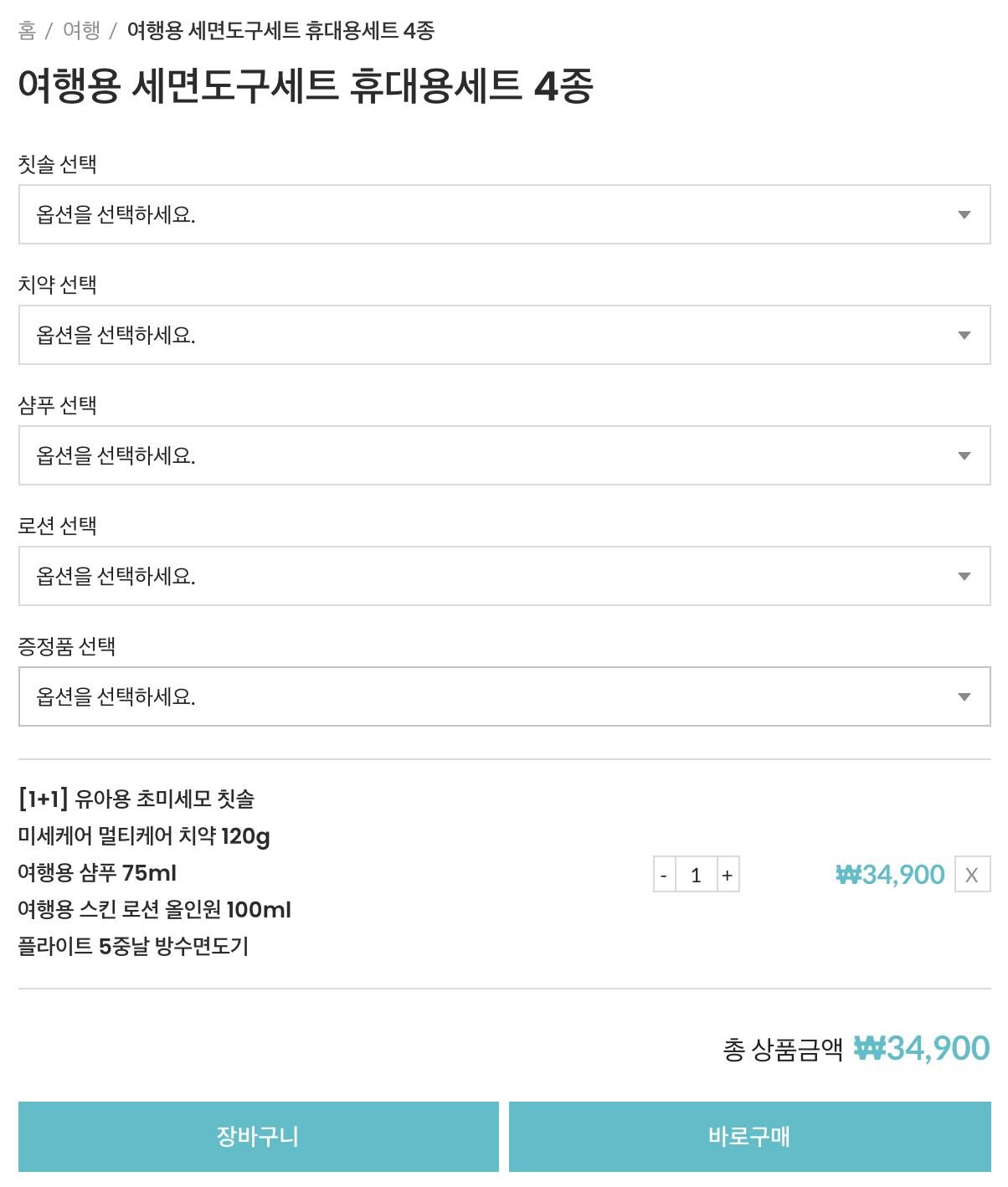Expand the 로션 선택 dropdown
The height and width of the screenshot is (1187, 1008).
(502, 577)
